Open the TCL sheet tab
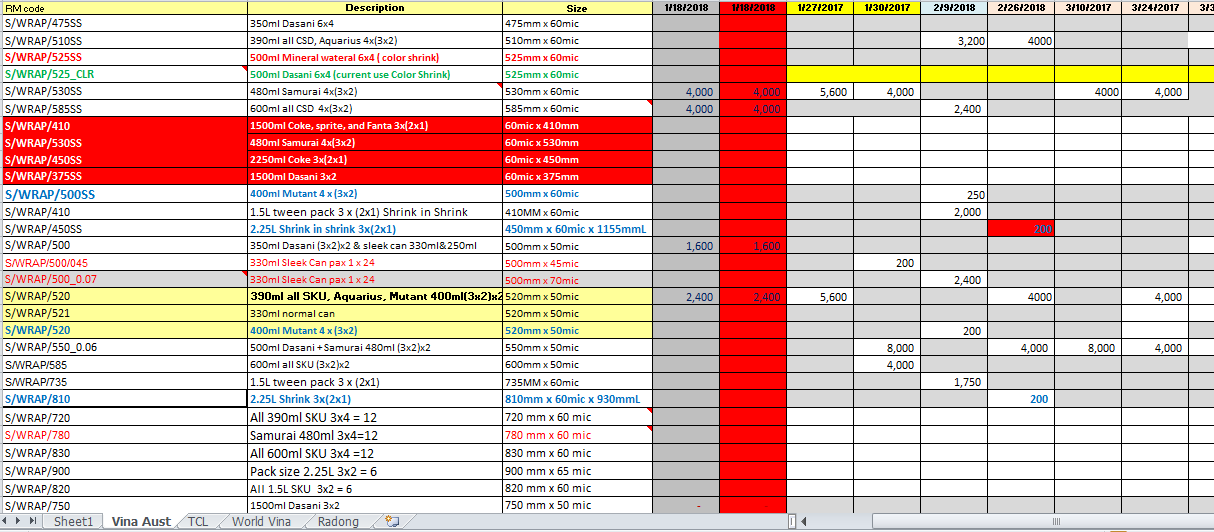Viewport: 1214px width, 532px height. (198, 521)
